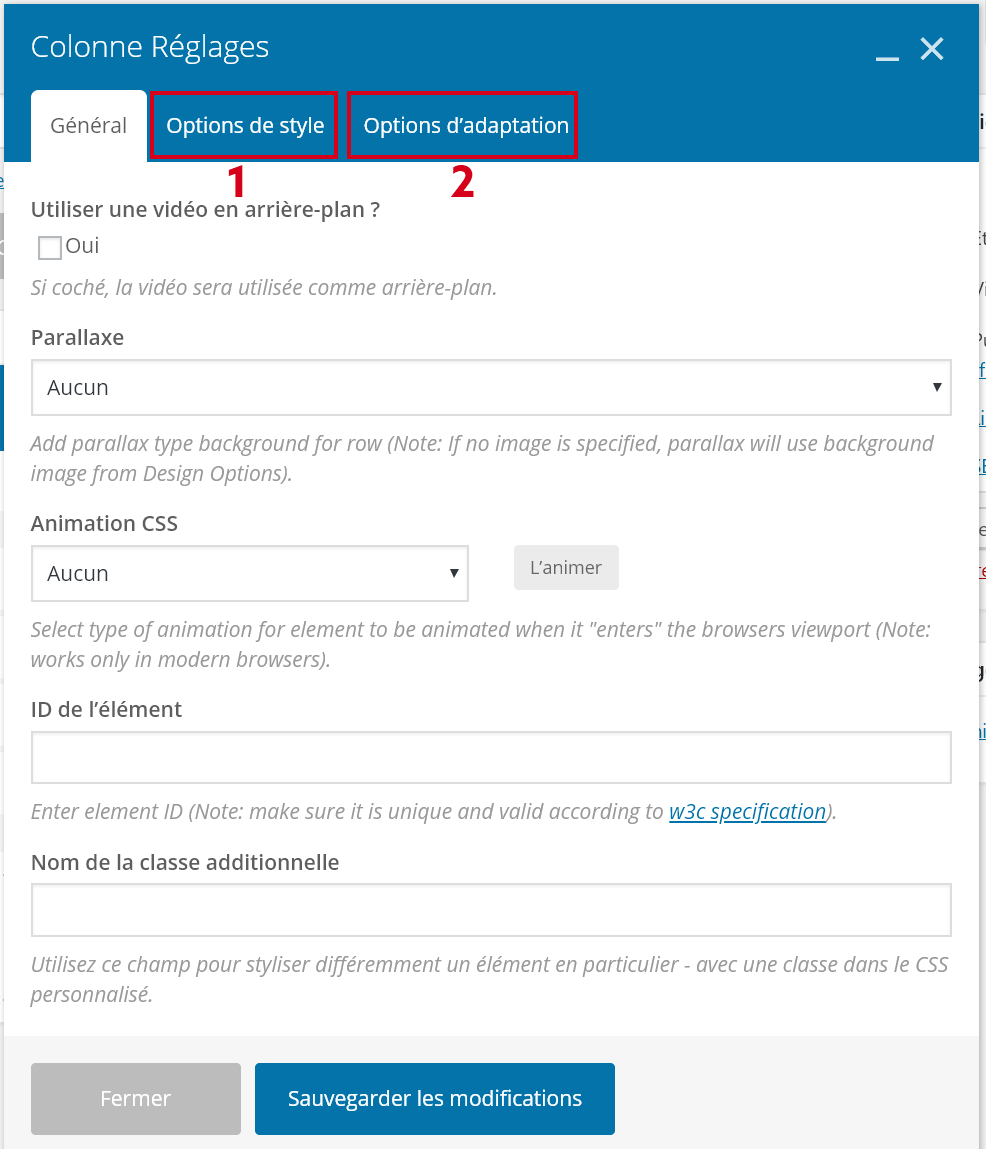Screen dimensions: 986x1149
Task: Click the video background question label
Action: point(205,210)
